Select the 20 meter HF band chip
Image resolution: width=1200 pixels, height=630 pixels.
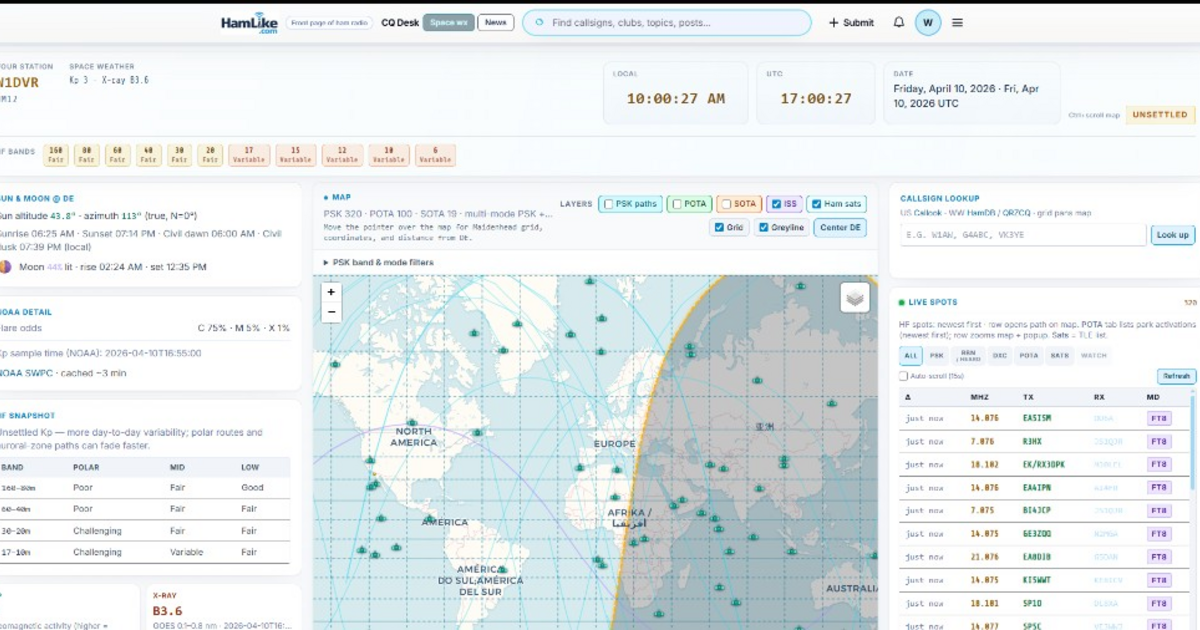click(x=210, y=155)
